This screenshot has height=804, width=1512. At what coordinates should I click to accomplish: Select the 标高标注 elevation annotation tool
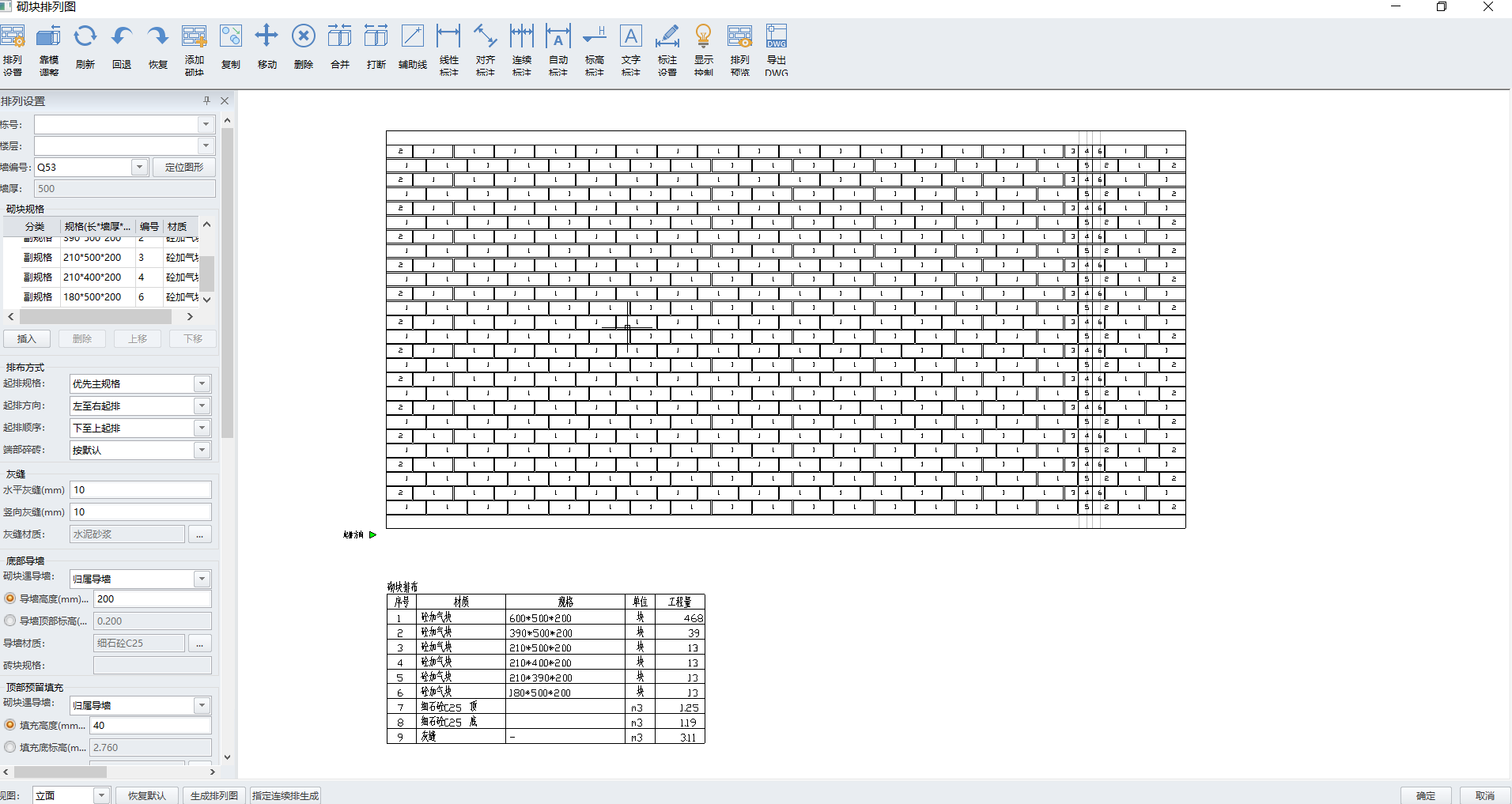coord(595,50)
